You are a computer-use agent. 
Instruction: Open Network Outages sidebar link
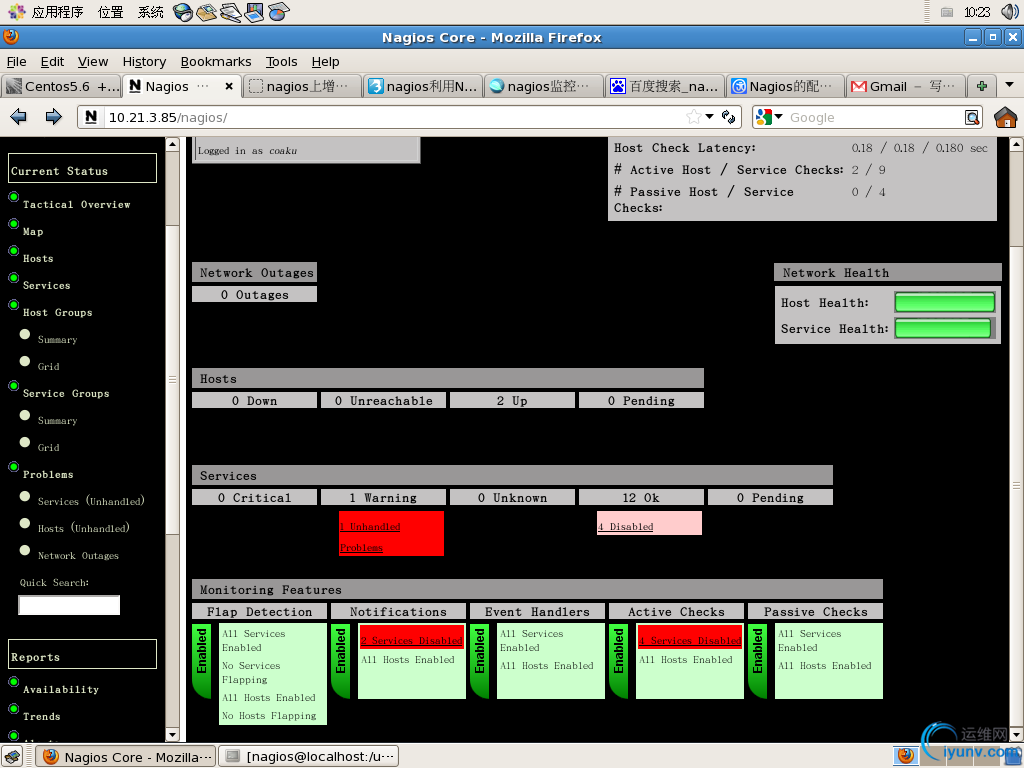[x=78, y=556]
